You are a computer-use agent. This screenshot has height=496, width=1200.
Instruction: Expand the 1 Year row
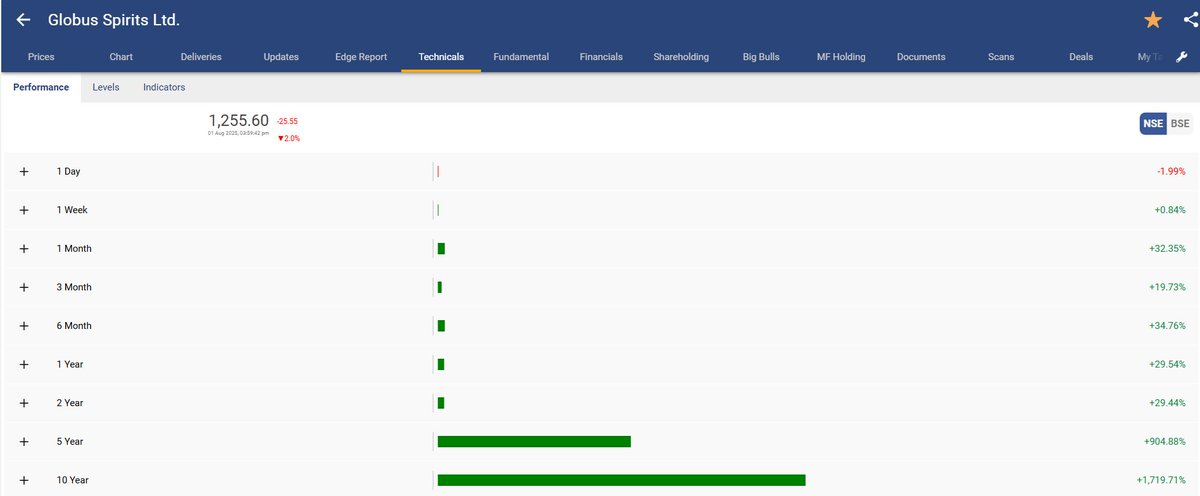[24, 364]
